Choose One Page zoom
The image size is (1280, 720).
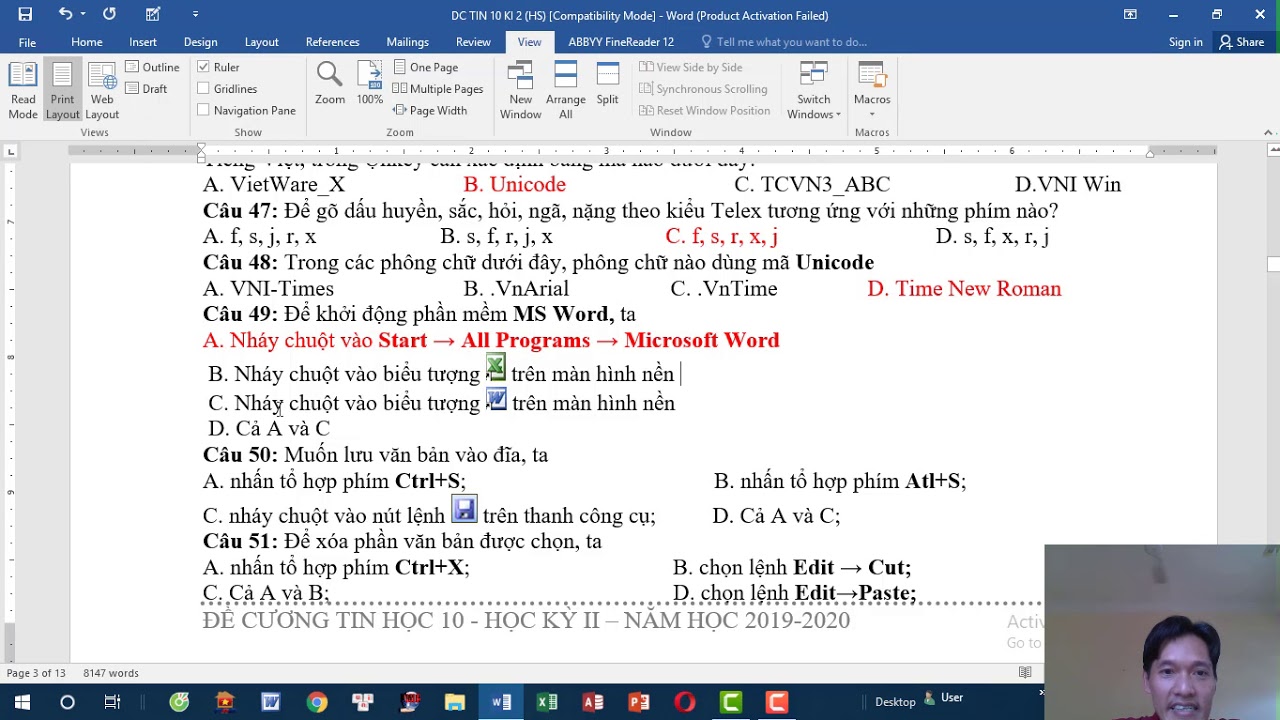click(x=425, y=67)
